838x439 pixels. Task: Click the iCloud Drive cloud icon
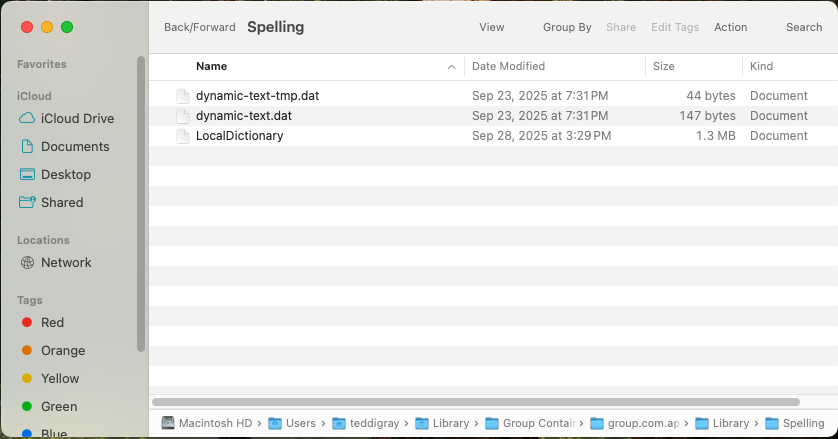point(27,118)
